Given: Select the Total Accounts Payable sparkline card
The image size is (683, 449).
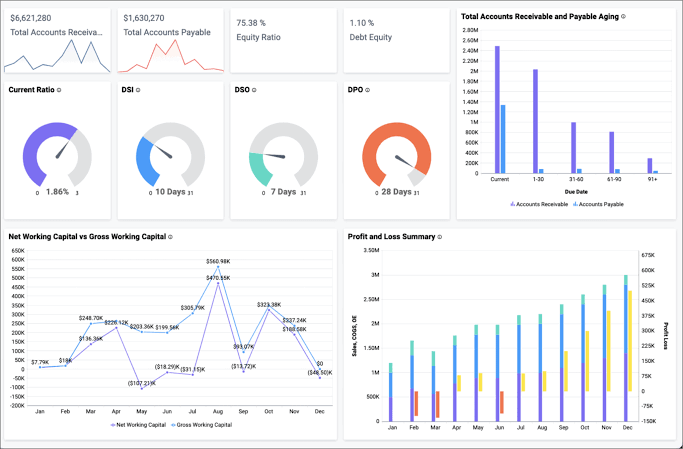Looking at the screenshot, I should click(170, 41).
